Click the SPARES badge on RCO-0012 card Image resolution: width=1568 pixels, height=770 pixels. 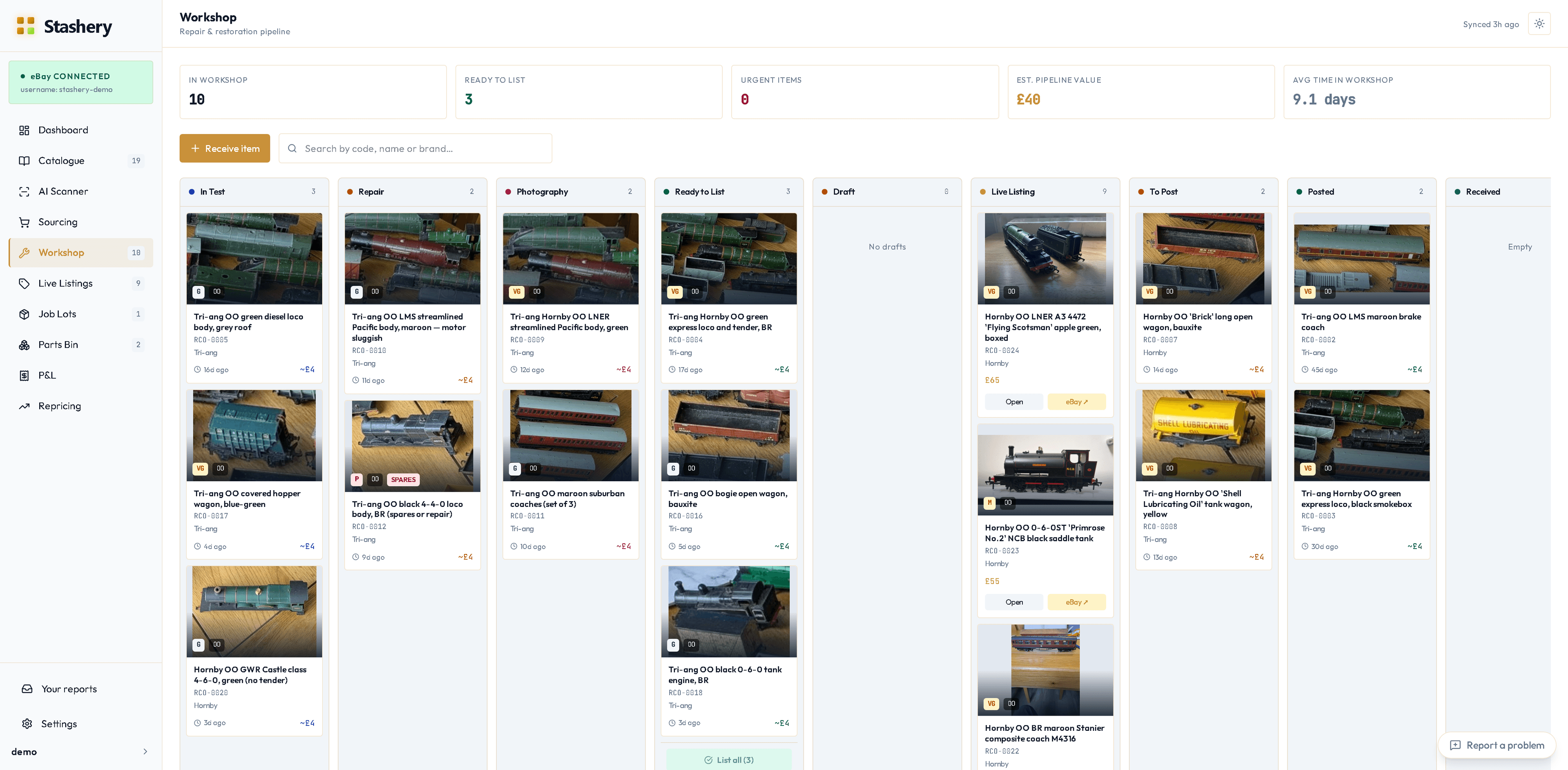(403, 480)
